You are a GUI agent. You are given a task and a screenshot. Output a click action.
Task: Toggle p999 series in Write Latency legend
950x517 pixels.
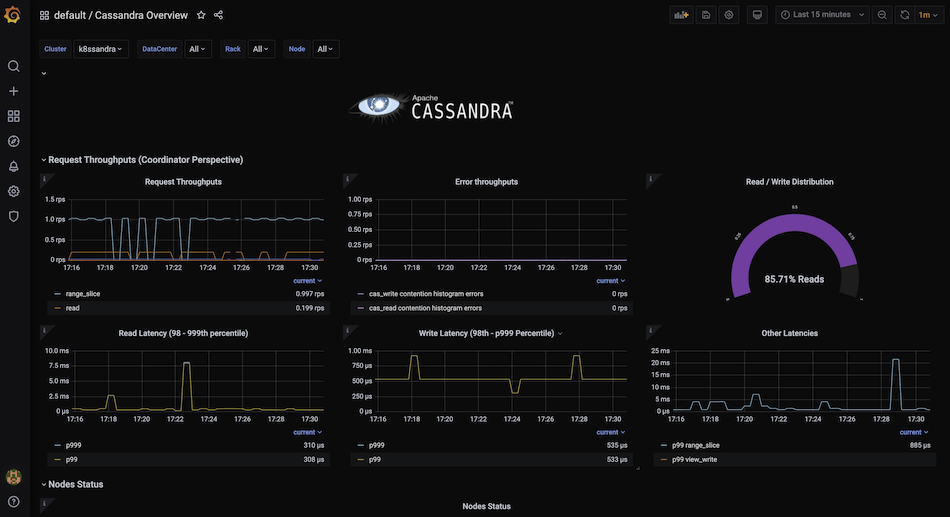tap(376, 445)
